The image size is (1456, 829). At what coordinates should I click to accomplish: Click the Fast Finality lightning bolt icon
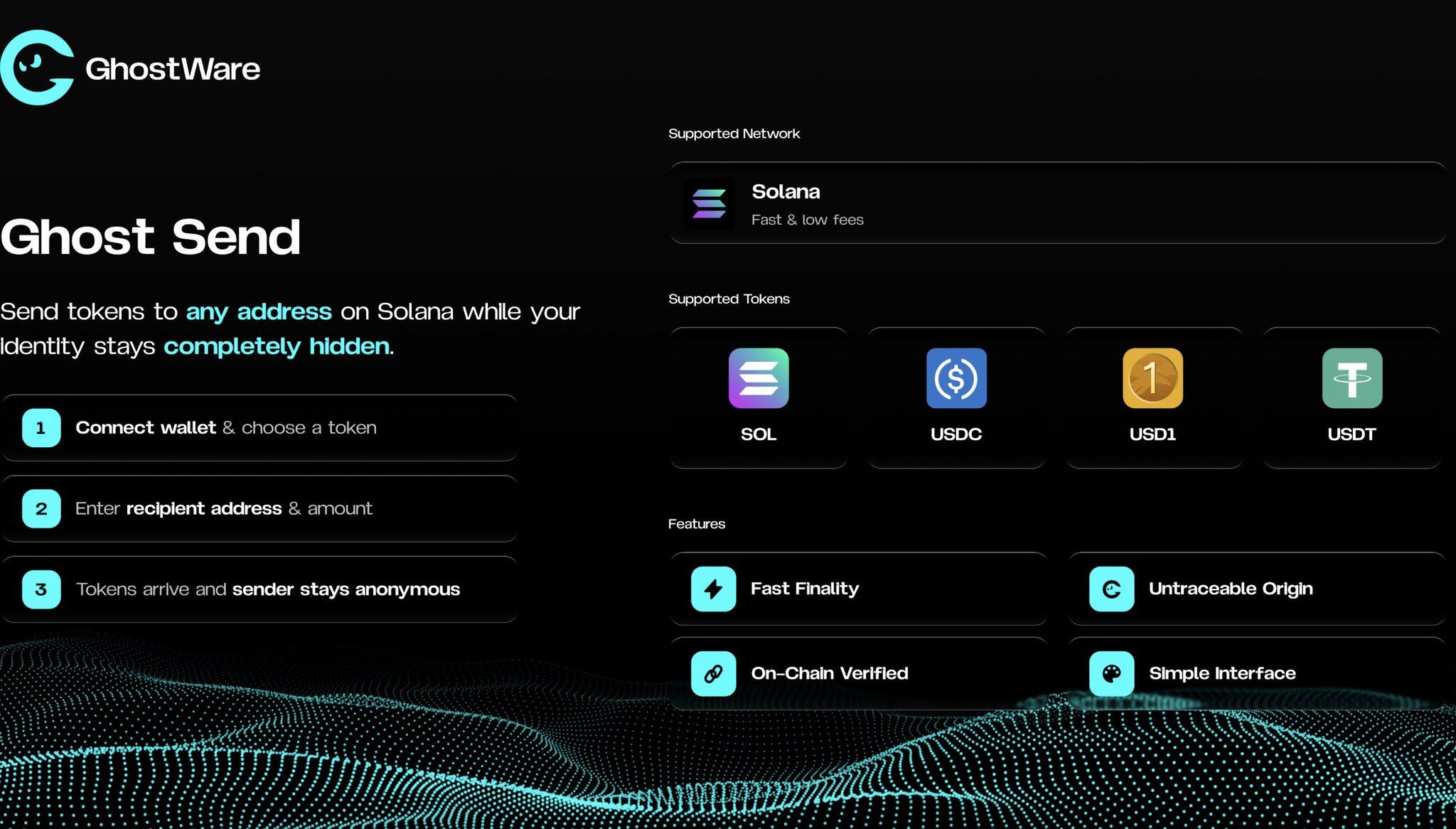click(x=713, y=589)
